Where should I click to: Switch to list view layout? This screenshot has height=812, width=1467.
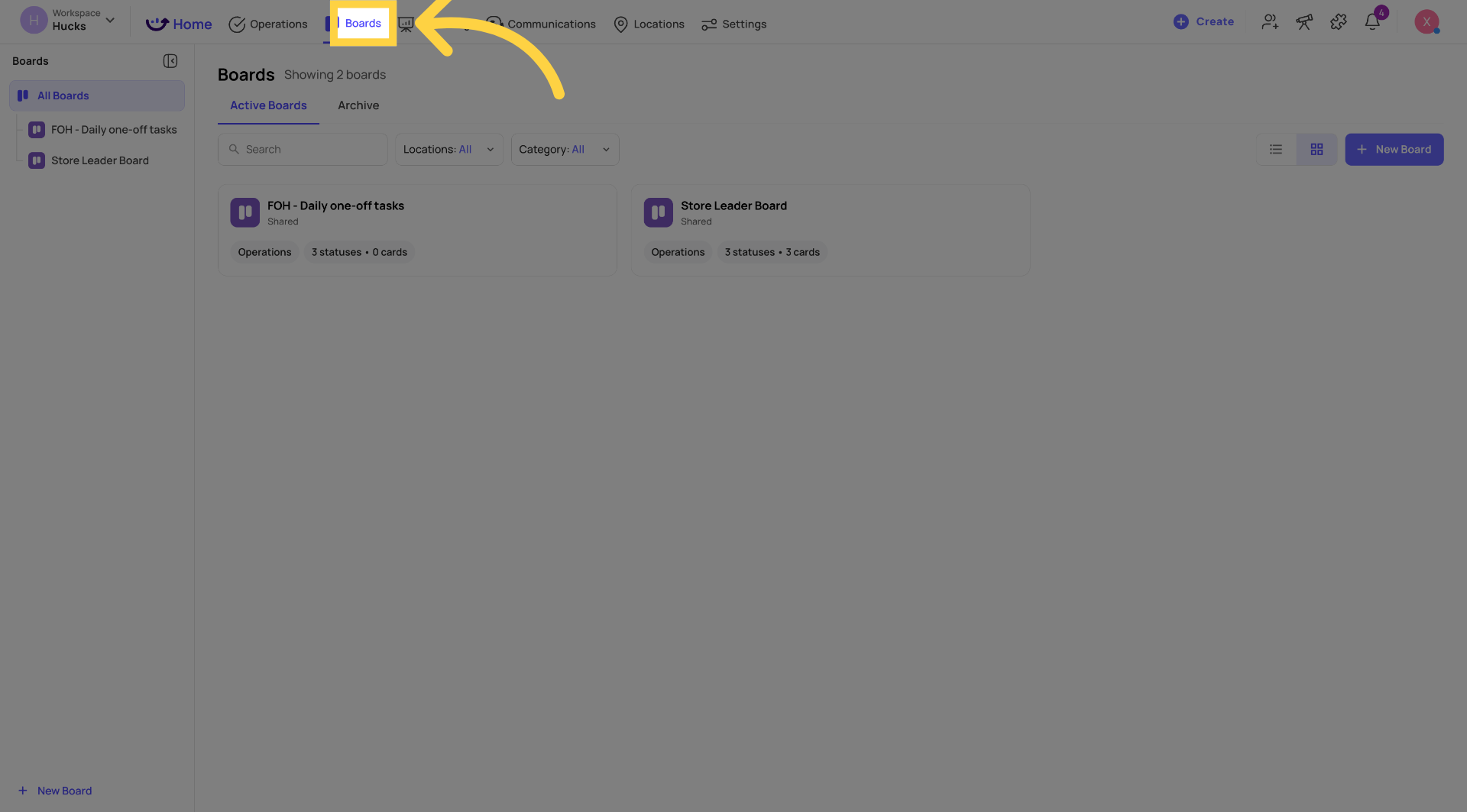tap(1276, 150)
